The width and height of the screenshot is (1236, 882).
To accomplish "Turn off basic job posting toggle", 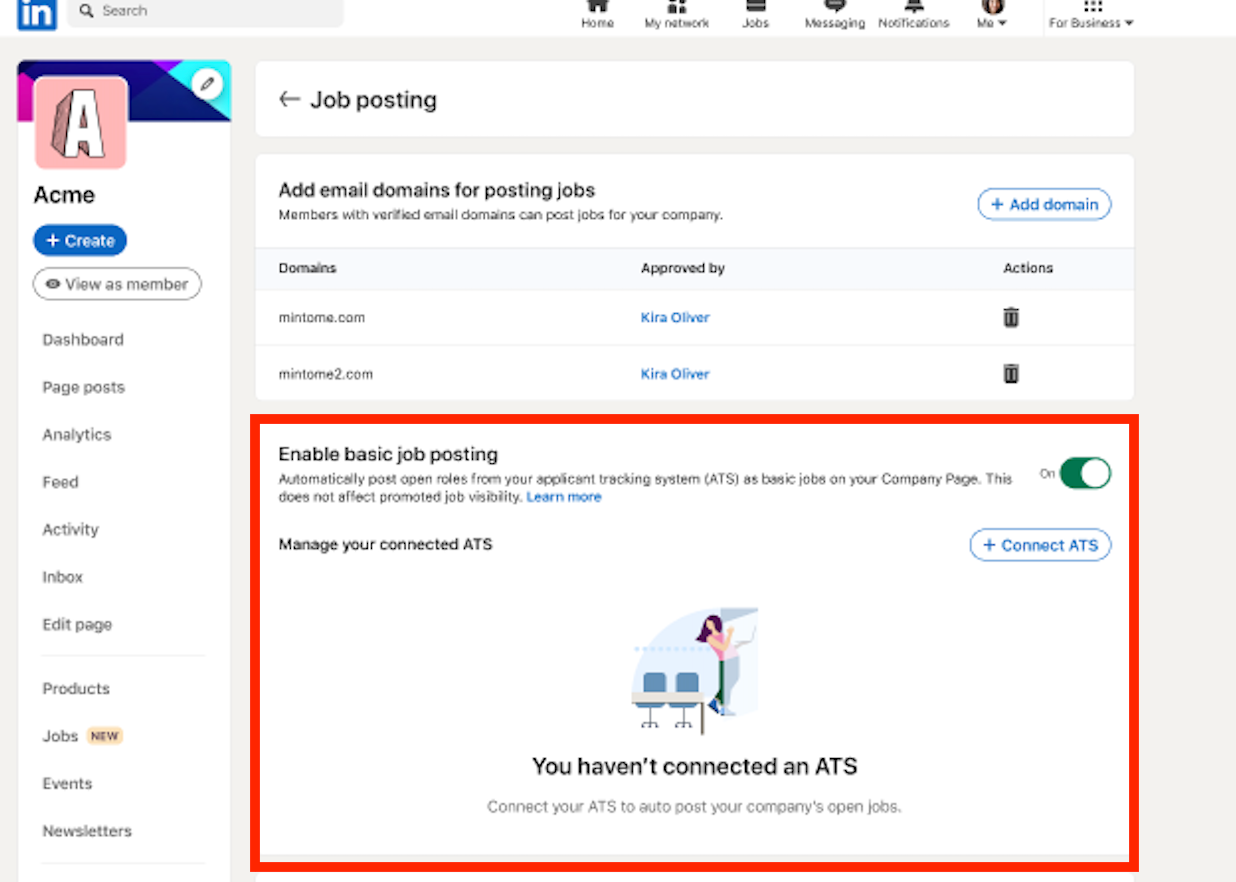I will click(x=1084, y=473).
